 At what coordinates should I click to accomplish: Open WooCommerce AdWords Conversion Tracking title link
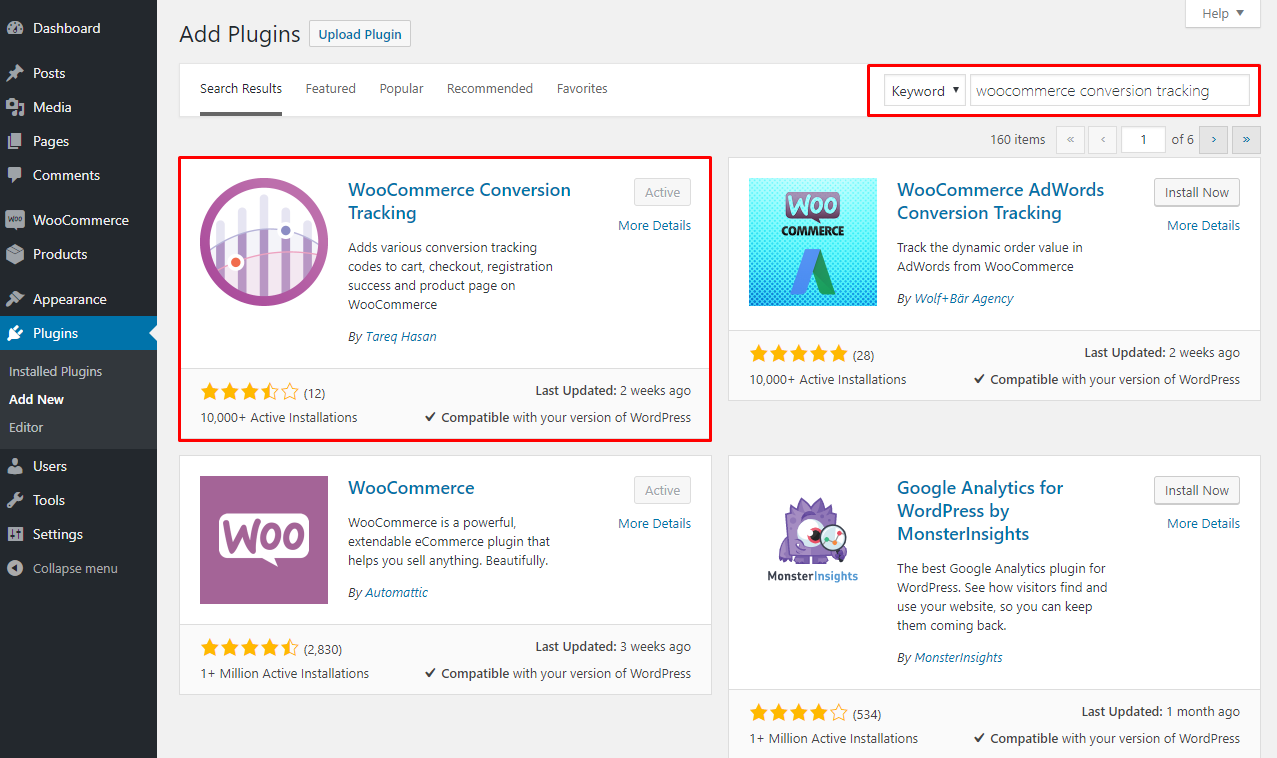pos(1000,201)
